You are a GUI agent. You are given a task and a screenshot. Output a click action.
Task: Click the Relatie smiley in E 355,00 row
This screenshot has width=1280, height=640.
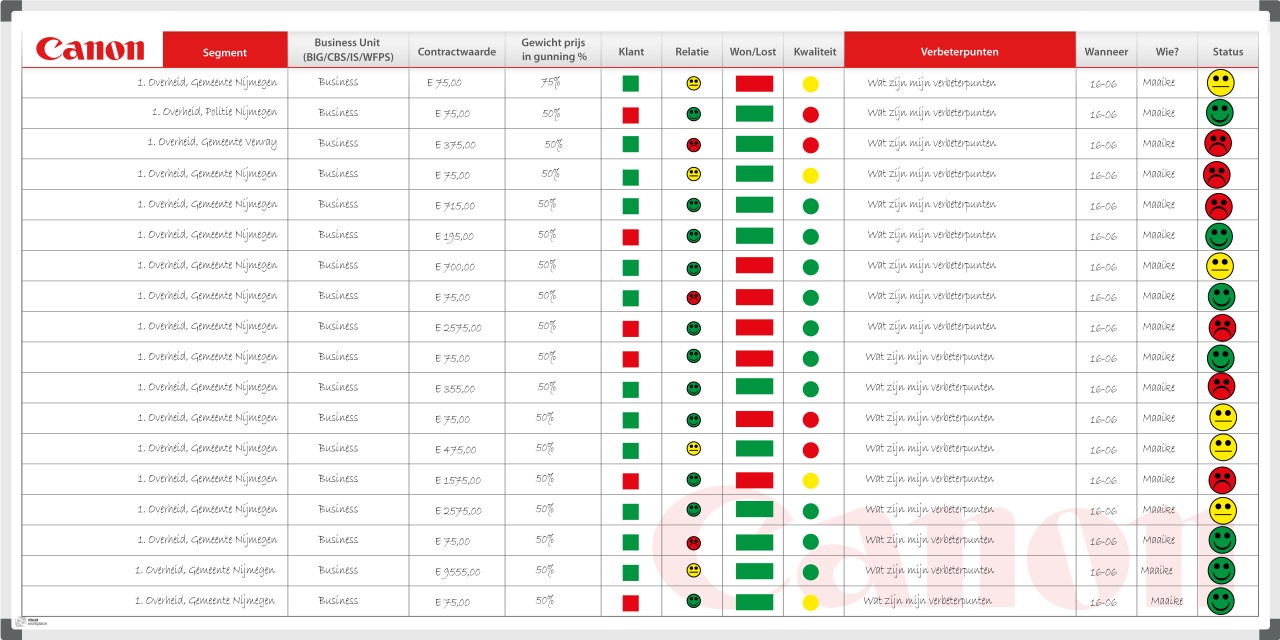694,388
